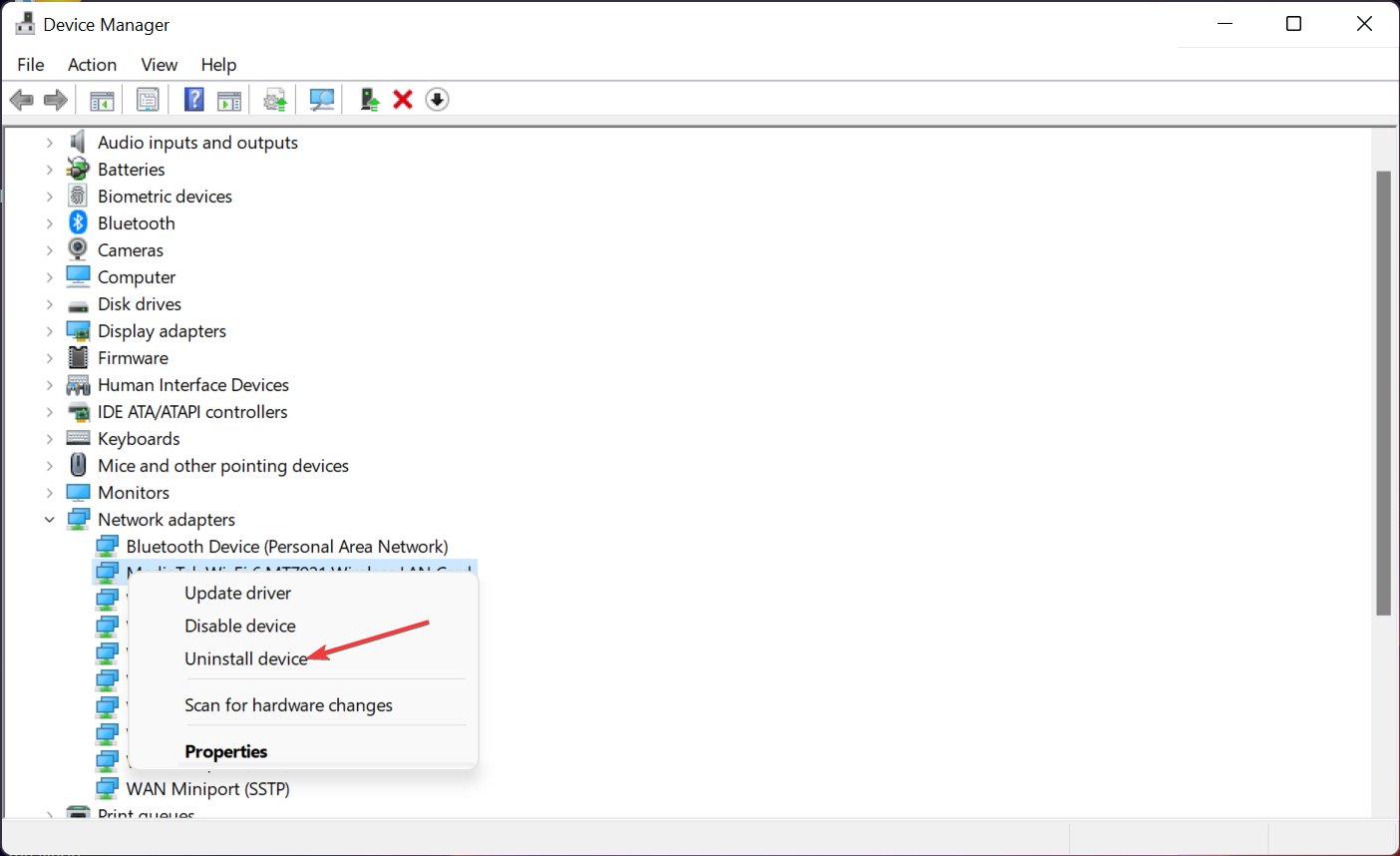Open the Help question-mark toolbar icon

point(194,100)
